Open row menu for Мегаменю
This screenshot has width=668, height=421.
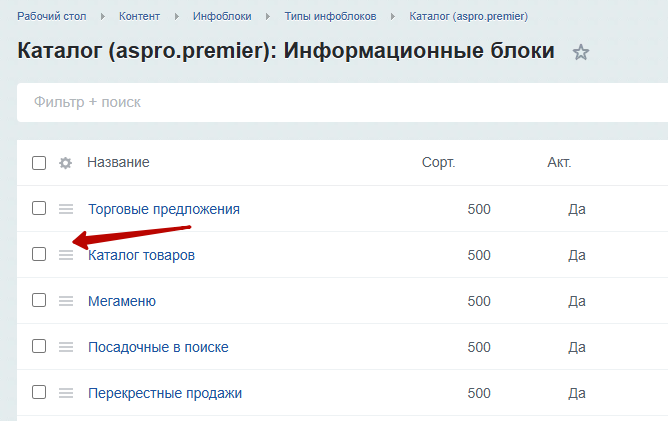point(66,301)
